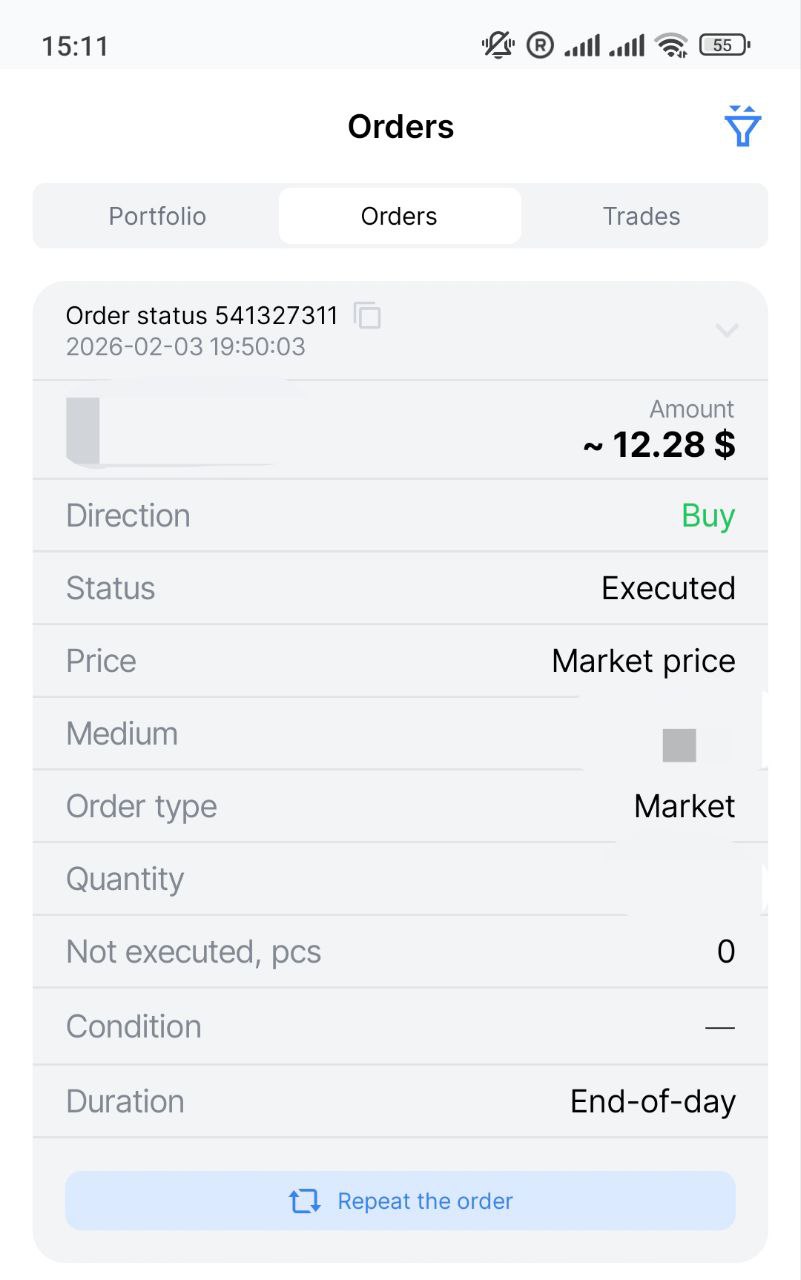Tap the End-of-day duration value

[x=652, y=1101]
